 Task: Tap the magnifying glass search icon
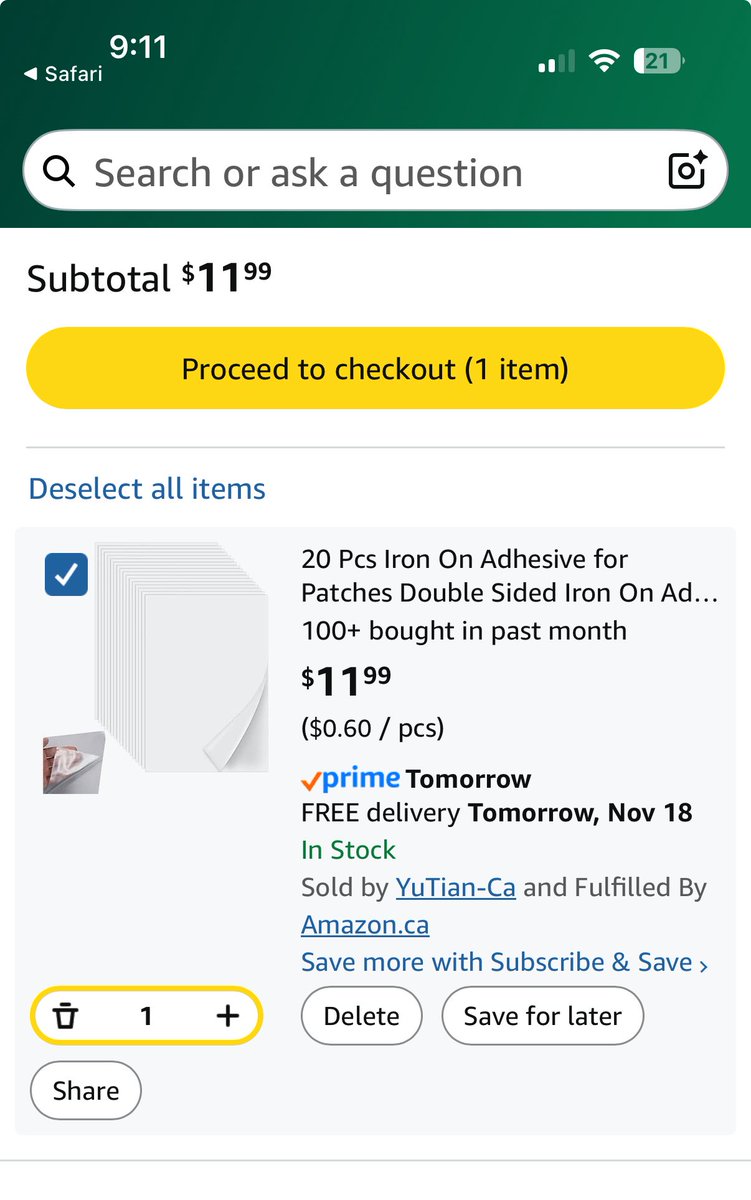pyautogui.click(x=60, y=172)
